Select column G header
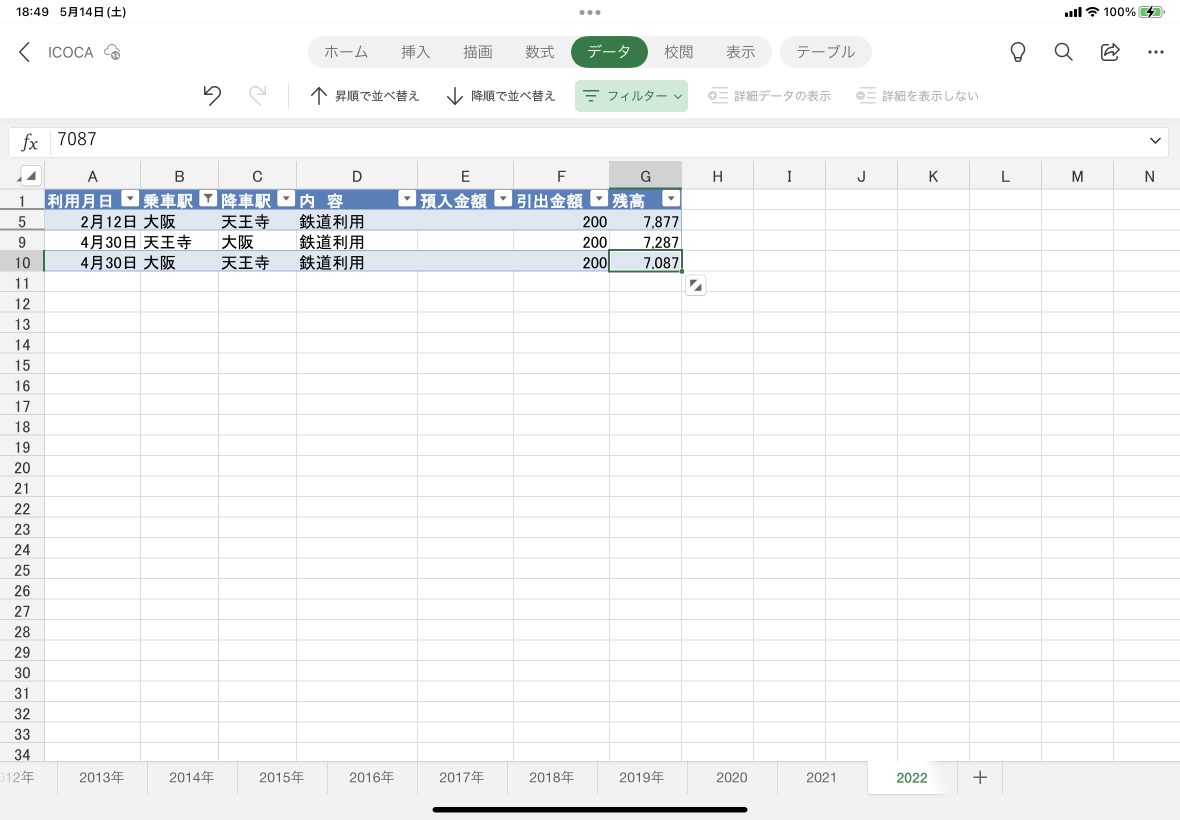 click(x=646, y=176)
